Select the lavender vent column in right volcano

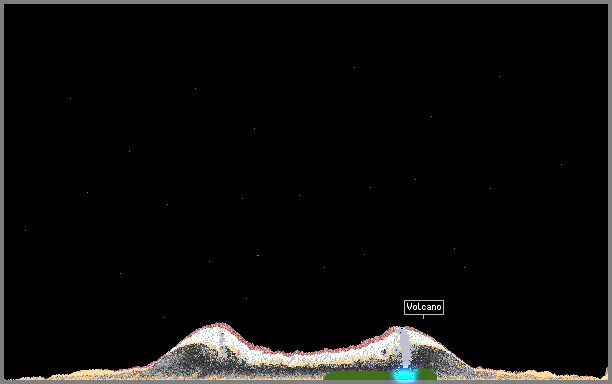[404, 347]
